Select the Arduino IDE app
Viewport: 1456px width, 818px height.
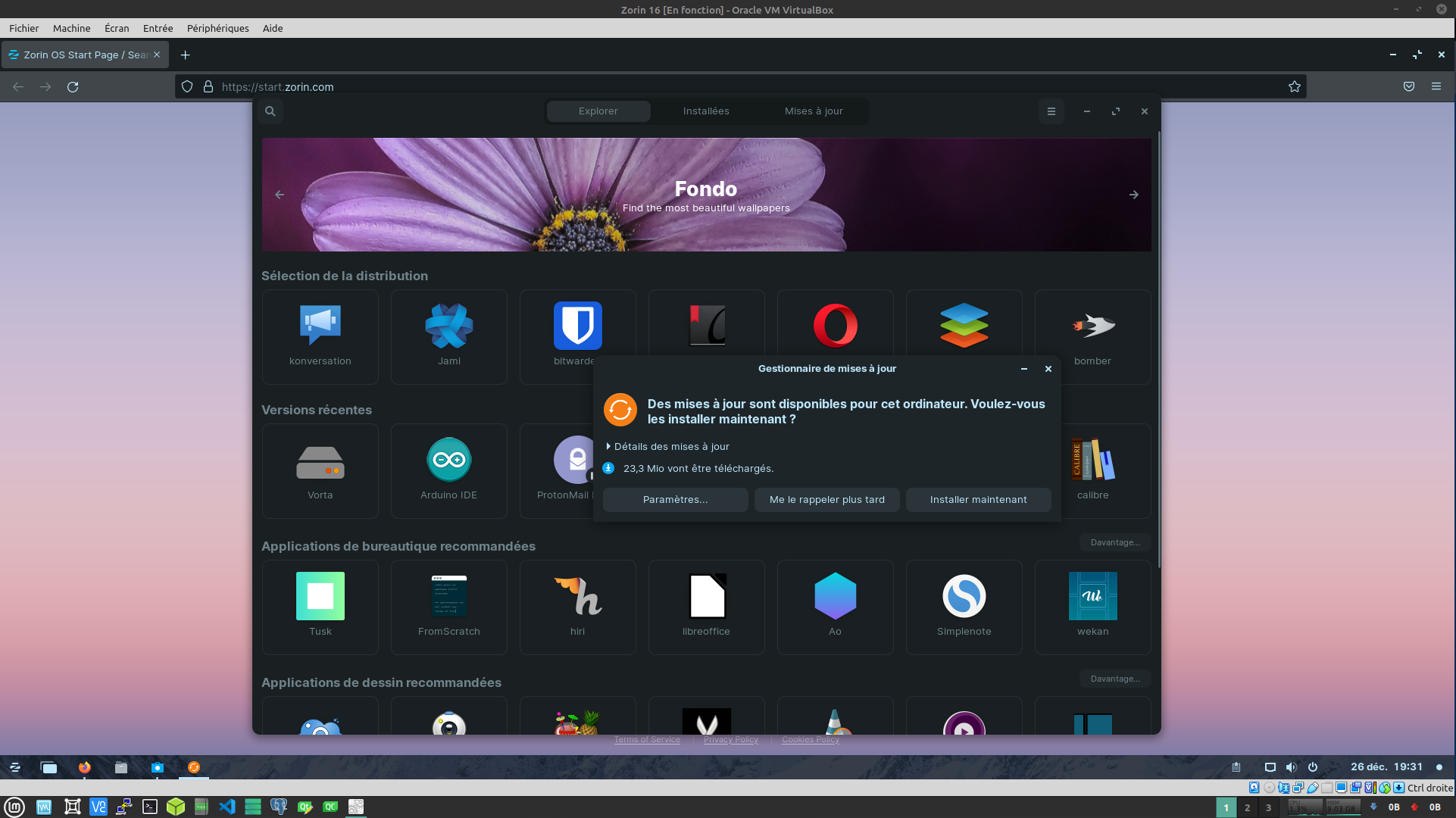click(x=448, y=470)
